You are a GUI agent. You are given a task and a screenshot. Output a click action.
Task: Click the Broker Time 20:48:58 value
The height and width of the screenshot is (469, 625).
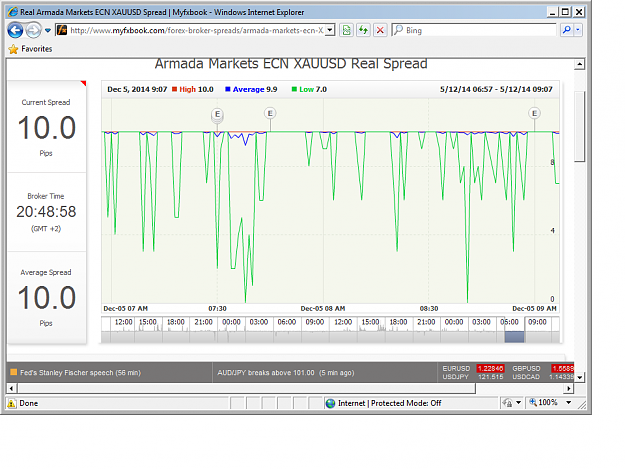click(46, 212)
